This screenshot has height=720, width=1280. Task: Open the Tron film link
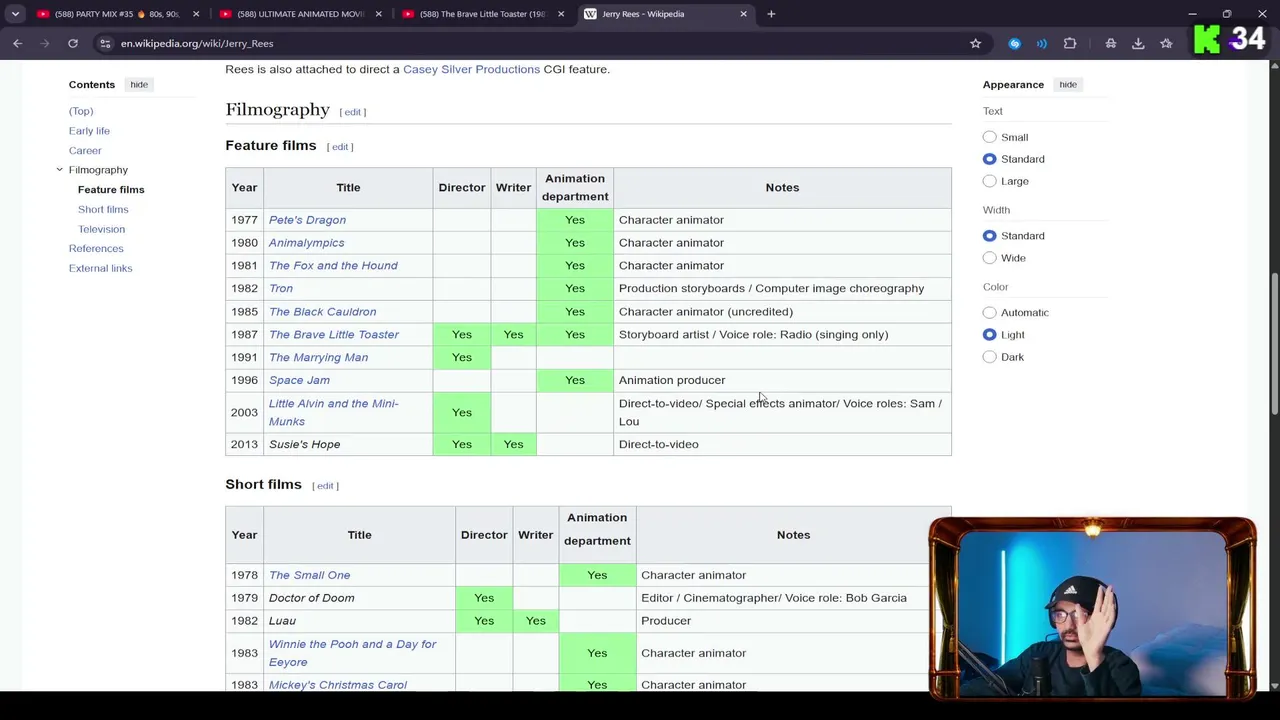pos(281,289)
